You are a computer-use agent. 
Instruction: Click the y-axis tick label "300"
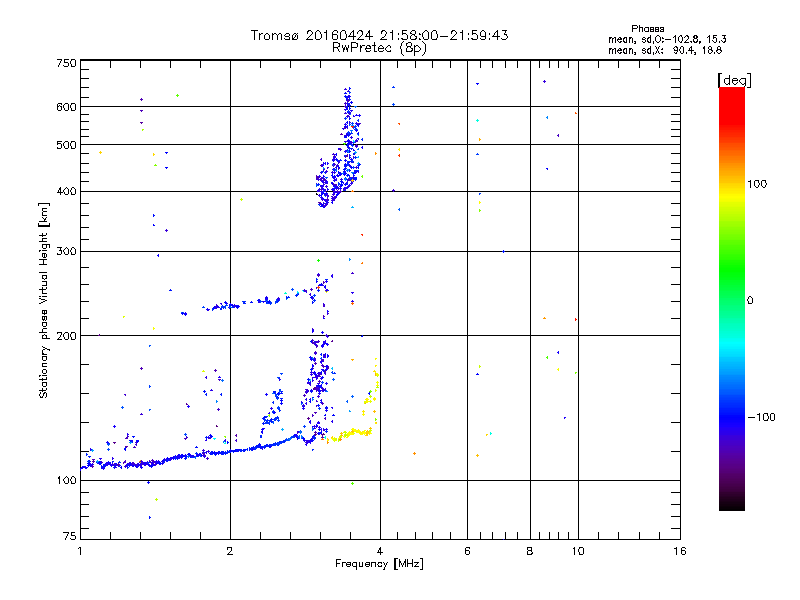point(66,252)
